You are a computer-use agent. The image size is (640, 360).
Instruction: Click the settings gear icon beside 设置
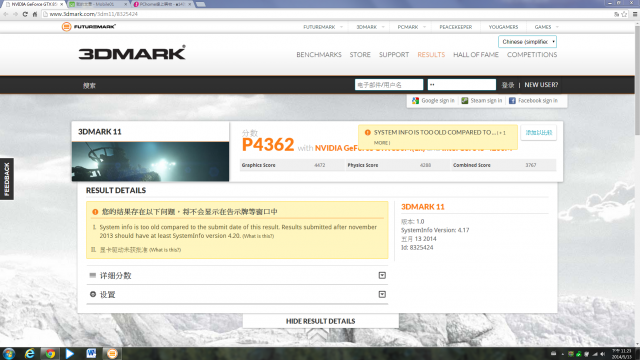[93, 294]
